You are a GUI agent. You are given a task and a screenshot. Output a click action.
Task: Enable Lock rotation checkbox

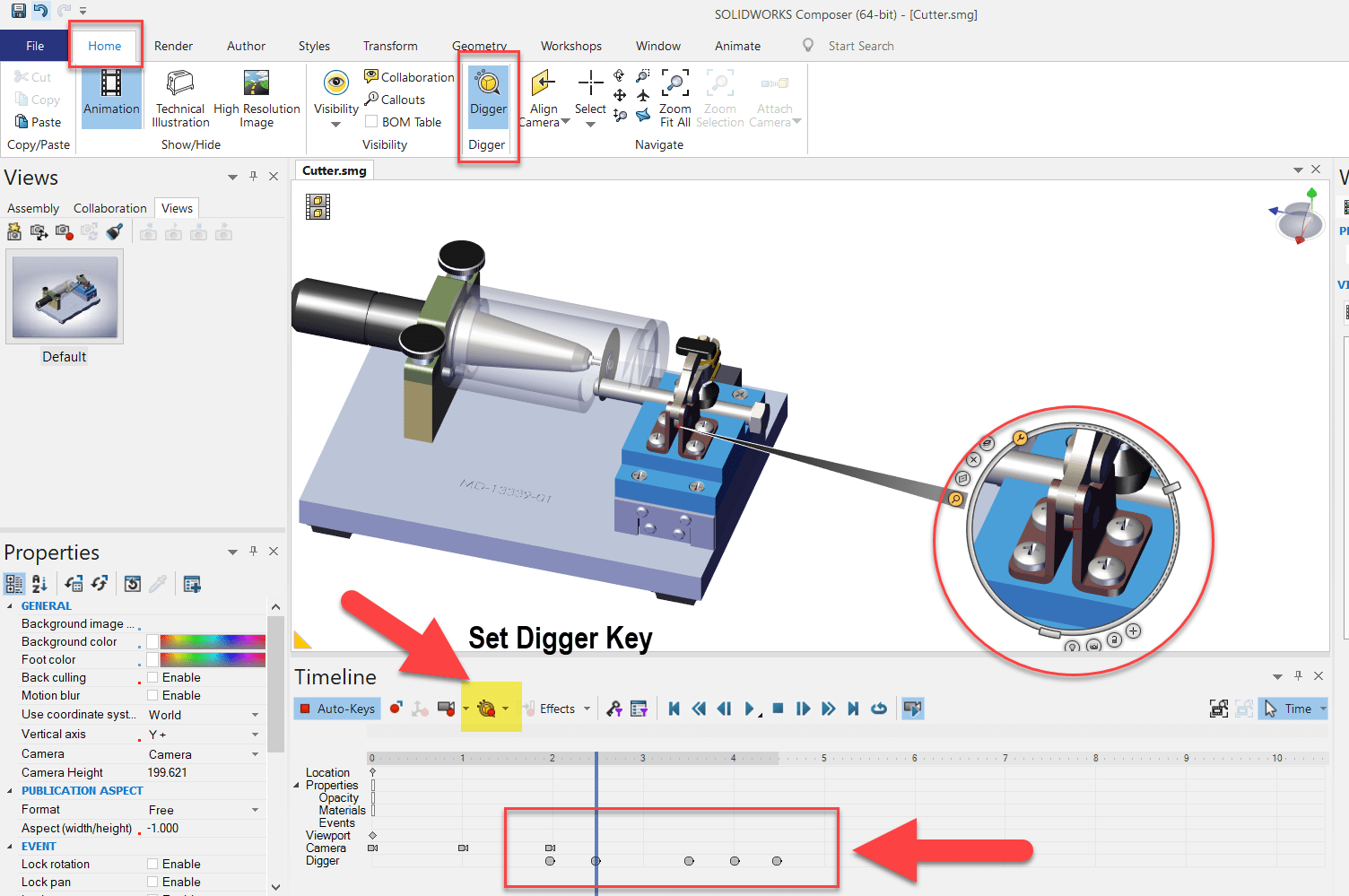pyautogui.click(x=152, y=864)
